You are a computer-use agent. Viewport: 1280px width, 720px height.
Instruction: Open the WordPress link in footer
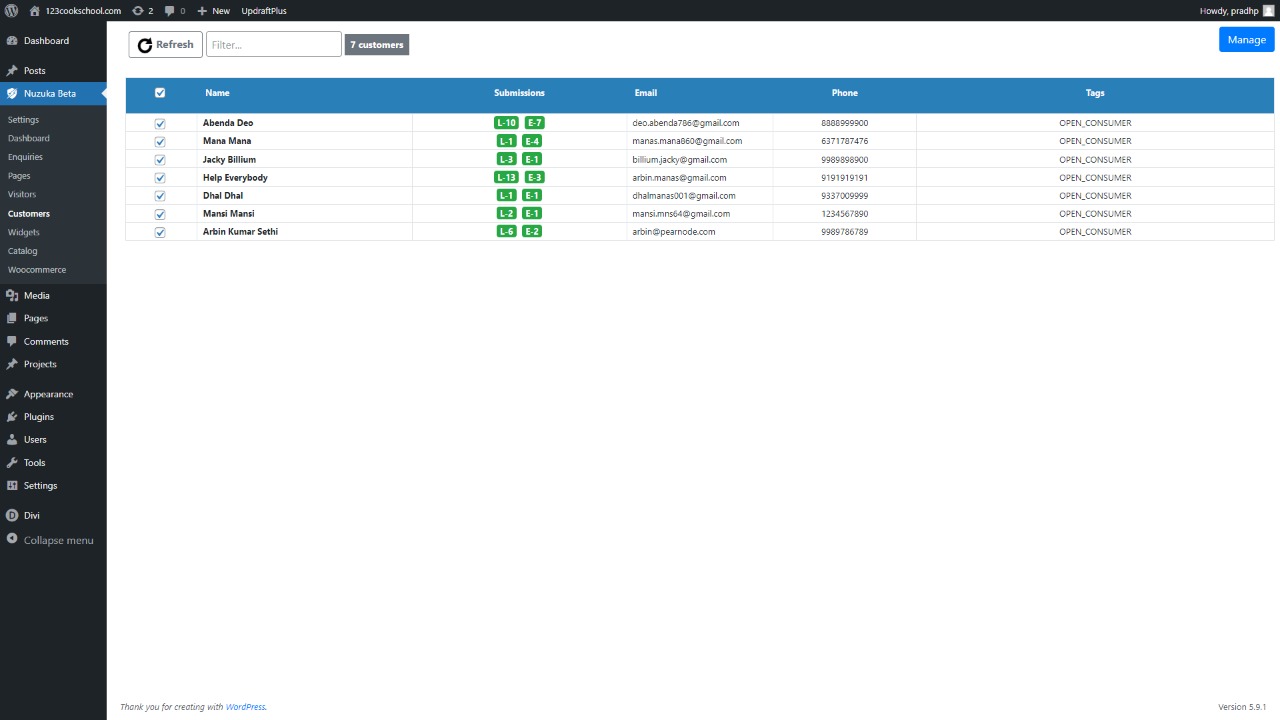(245, 707)
